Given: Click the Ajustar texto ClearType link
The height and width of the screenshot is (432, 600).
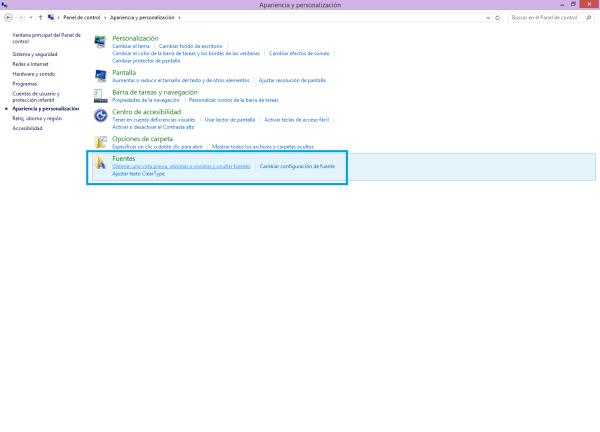Looking at the screenshot, I should click(x=139, y=173).
